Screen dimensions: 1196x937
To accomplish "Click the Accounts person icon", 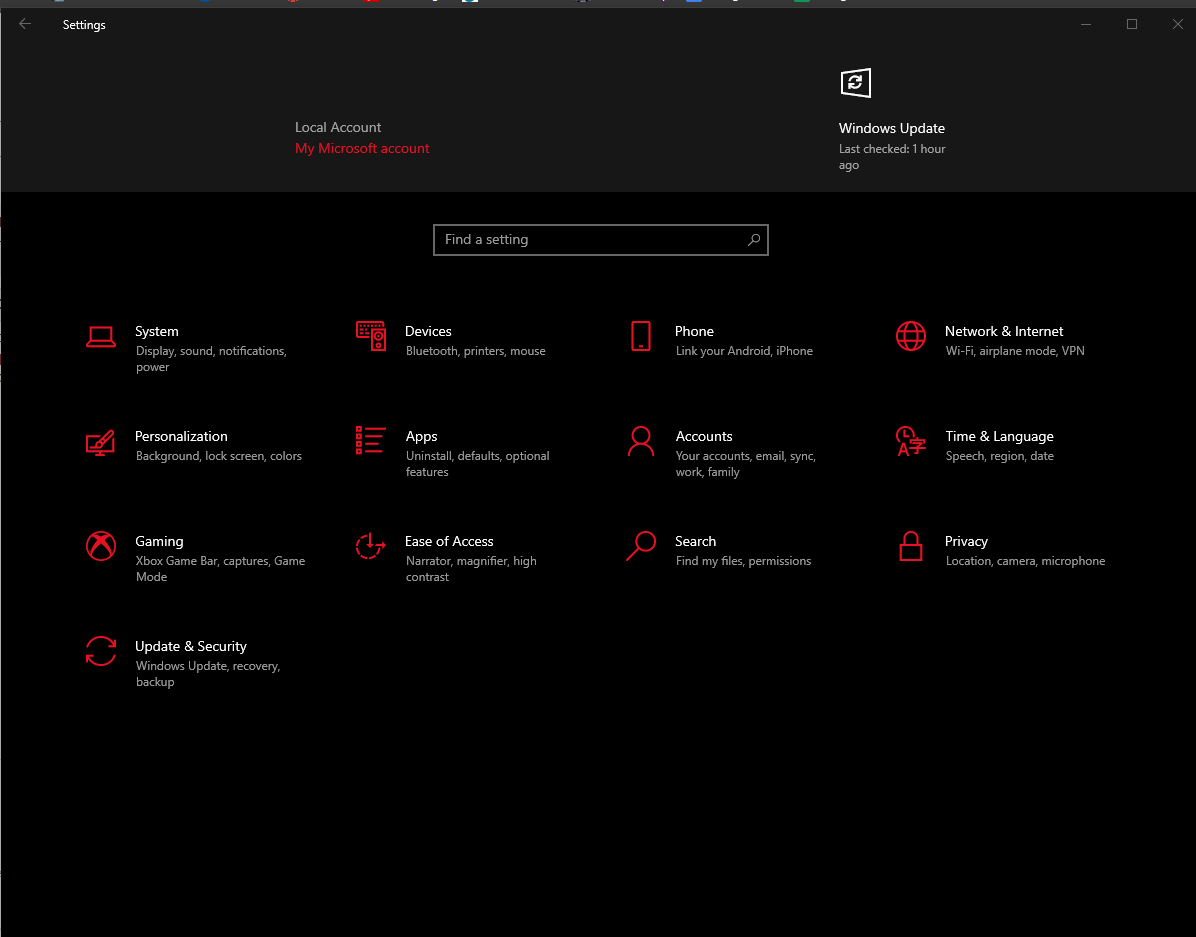I will pyautogui.click(x=641, y=441).
